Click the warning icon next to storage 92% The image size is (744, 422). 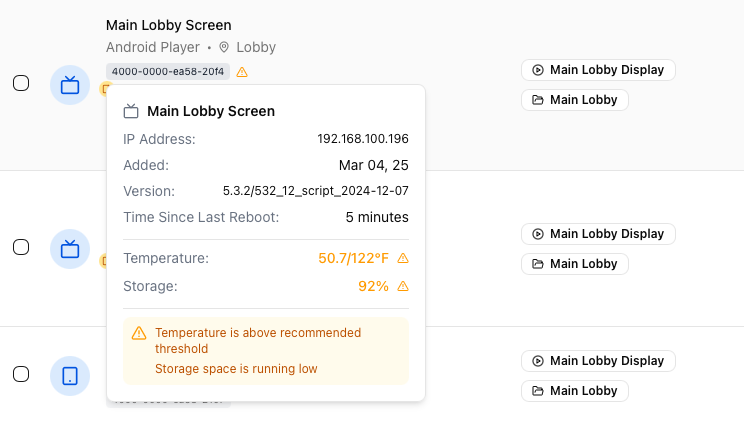(403, 286)
